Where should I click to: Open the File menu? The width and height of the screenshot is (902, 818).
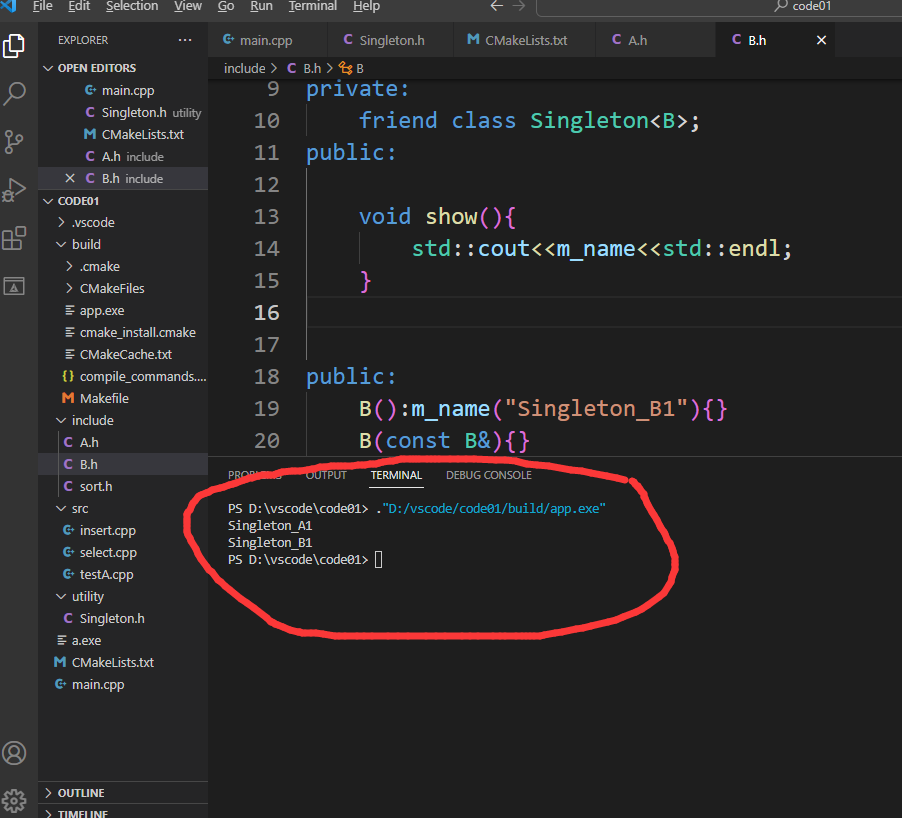tap(43, 6)
